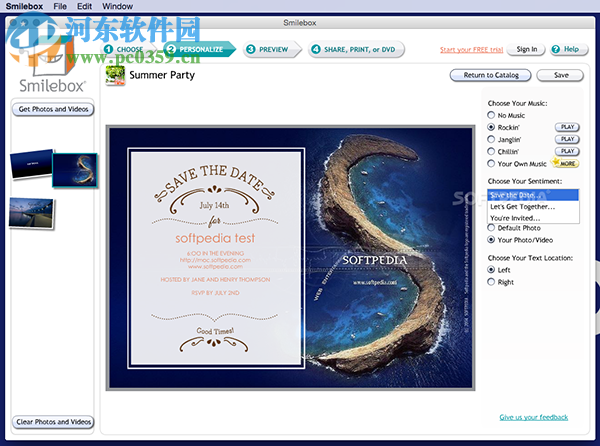
Task: Save the current design
Action: [x=560, y=75]
